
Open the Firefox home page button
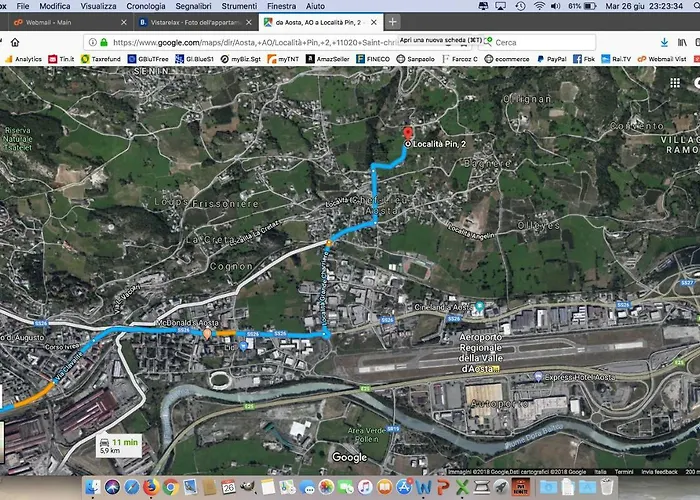(15, 42)
